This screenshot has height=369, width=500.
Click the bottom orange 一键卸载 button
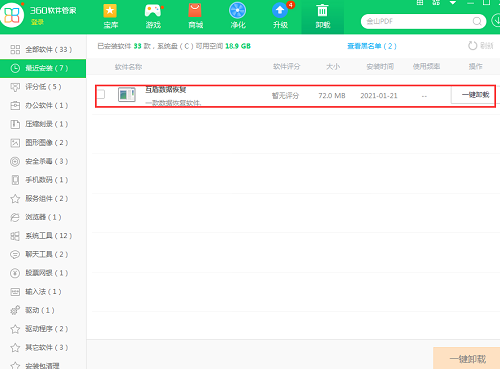pos(467,359)
